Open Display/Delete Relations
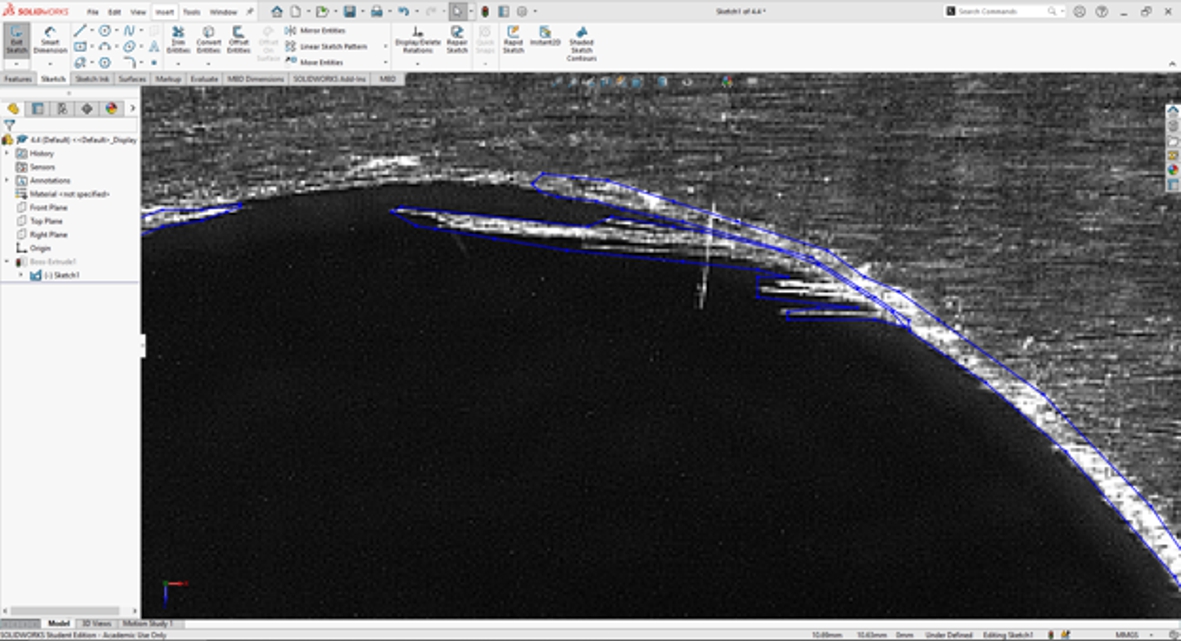Image resolution: width=1181 pixels, height=641 pixels. pos(417,40)
